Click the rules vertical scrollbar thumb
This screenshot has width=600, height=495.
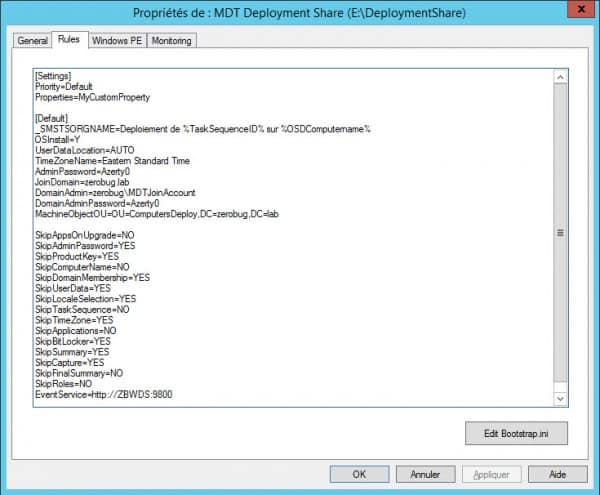[561, 233]
